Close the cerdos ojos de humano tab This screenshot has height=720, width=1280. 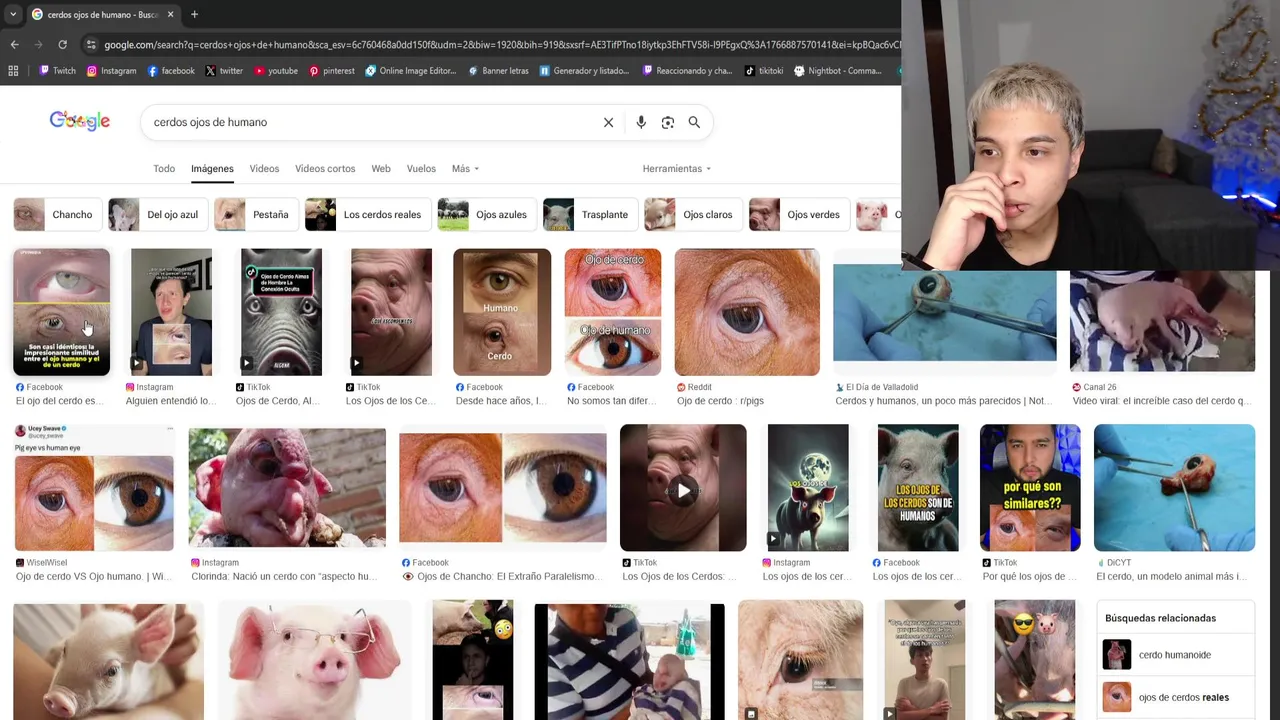pyautogui.click(x=170, y=14)
